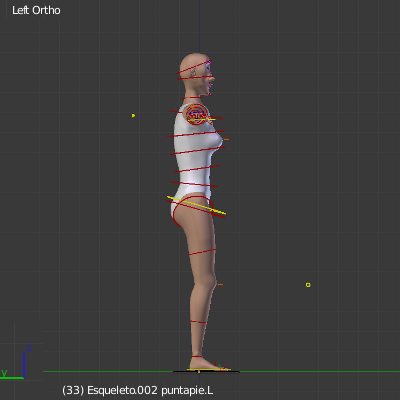Select the yellow dot behind the shoulder
The image size is (400, 400).
click(133, 115)
